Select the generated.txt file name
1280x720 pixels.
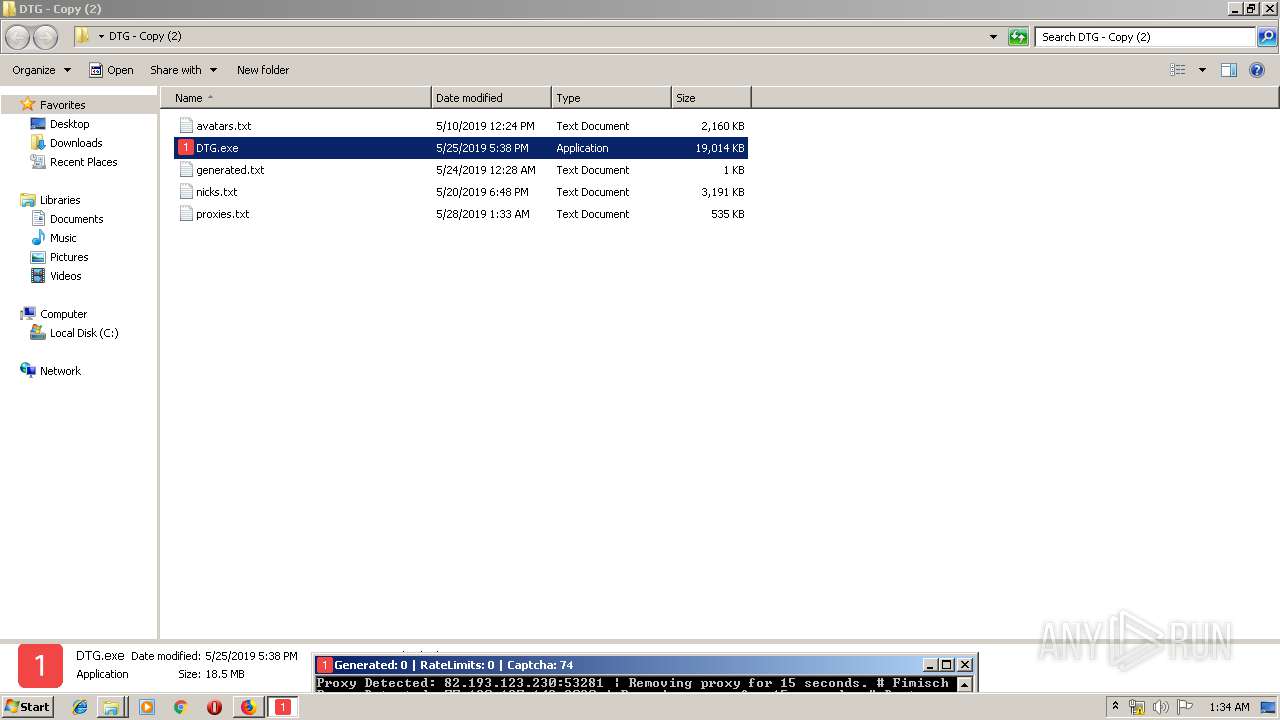click(x=230, y=170)
